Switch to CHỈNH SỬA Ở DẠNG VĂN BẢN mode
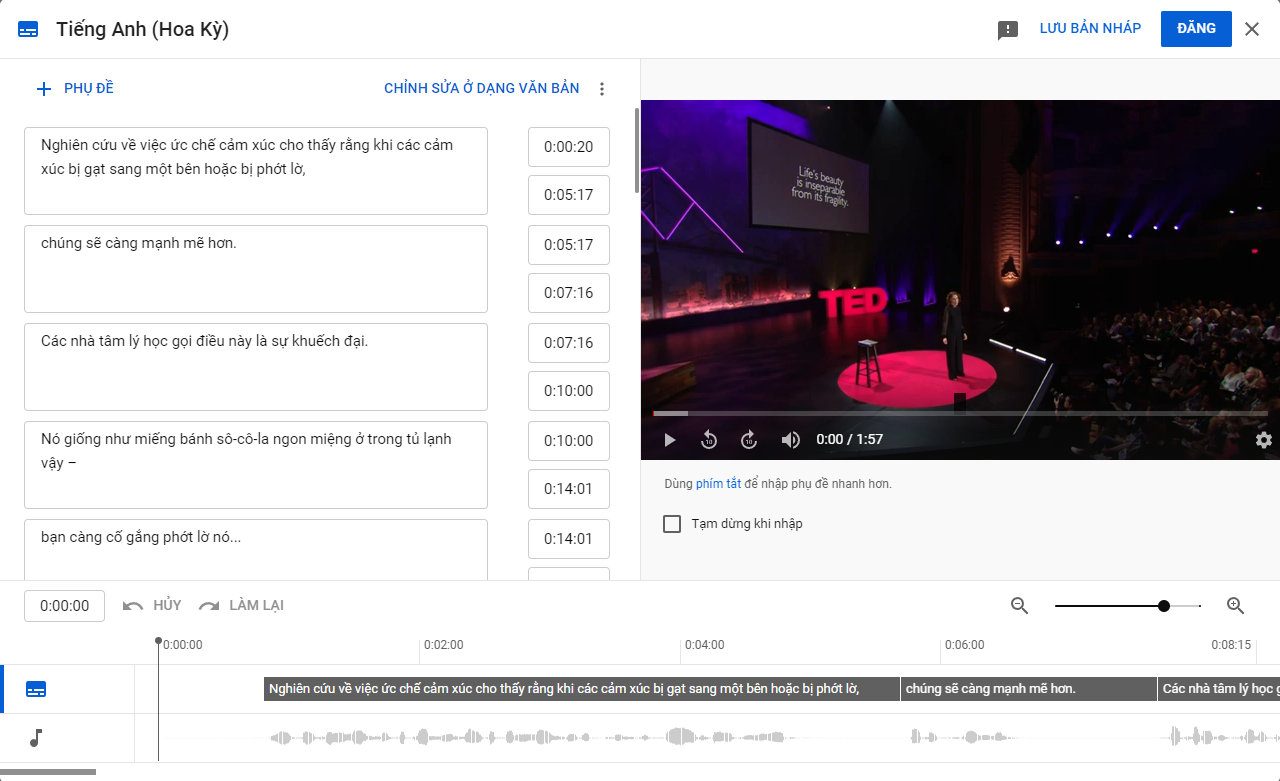Screen dimensions: 1280x781 coord(481,88)
